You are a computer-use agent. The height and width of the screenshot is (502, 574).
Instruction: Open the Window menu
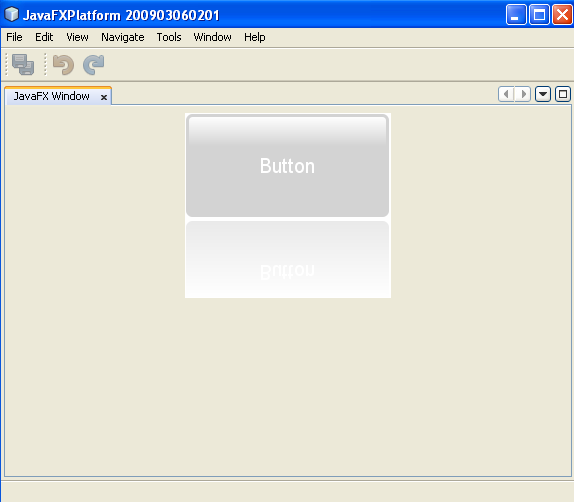click(212, 37)
